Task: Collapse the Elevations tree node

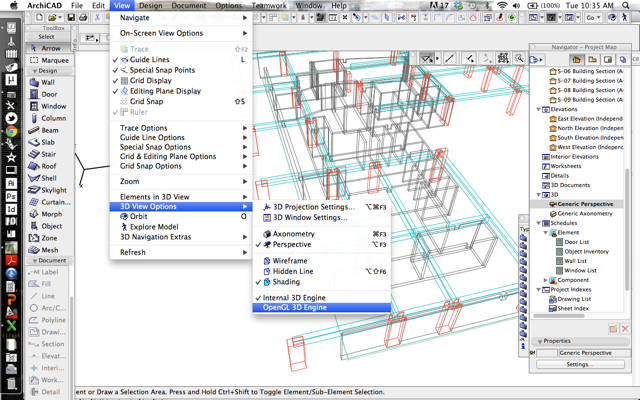Action: click(x=538, y=109)
